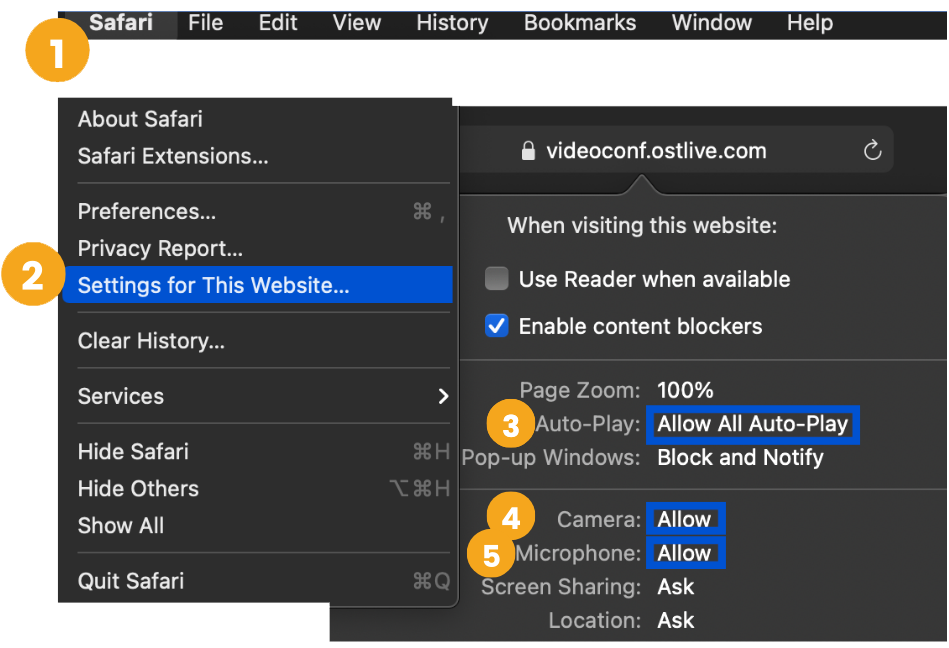Image resolution: width=949 pixels, height=648 pixels.
Task: Open the Location permission dropdown
Action: tap(676, 621)
